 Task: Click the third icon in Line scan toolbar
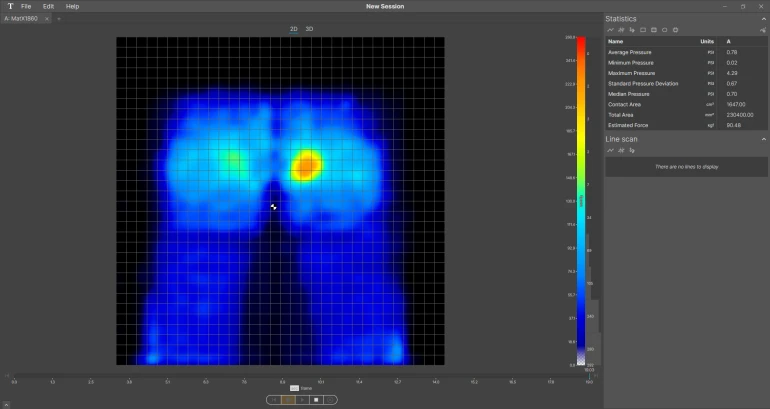632,150
